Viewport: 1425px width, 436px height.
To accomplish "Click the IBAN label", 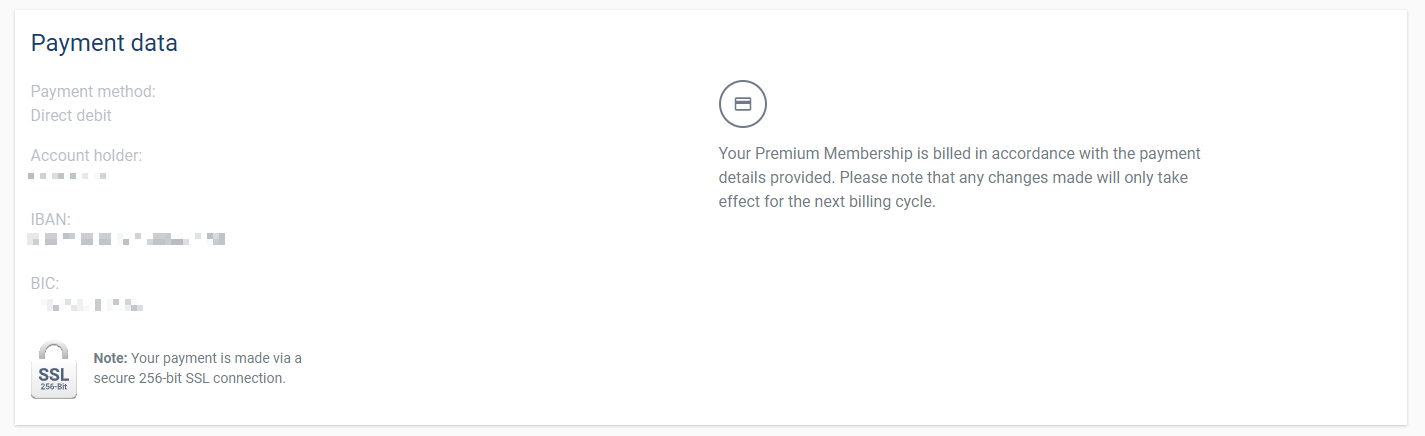I will pyautogui.click(x=50, y=219).
